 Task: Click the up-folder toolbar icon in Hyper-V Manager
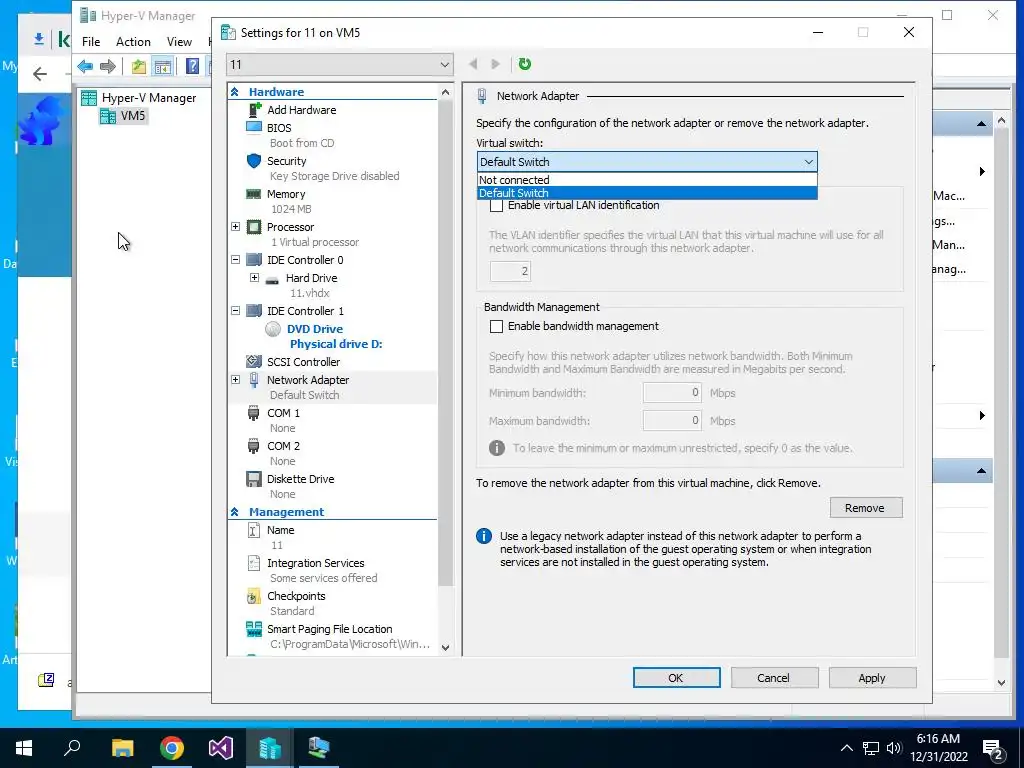(x=138, y=66)
